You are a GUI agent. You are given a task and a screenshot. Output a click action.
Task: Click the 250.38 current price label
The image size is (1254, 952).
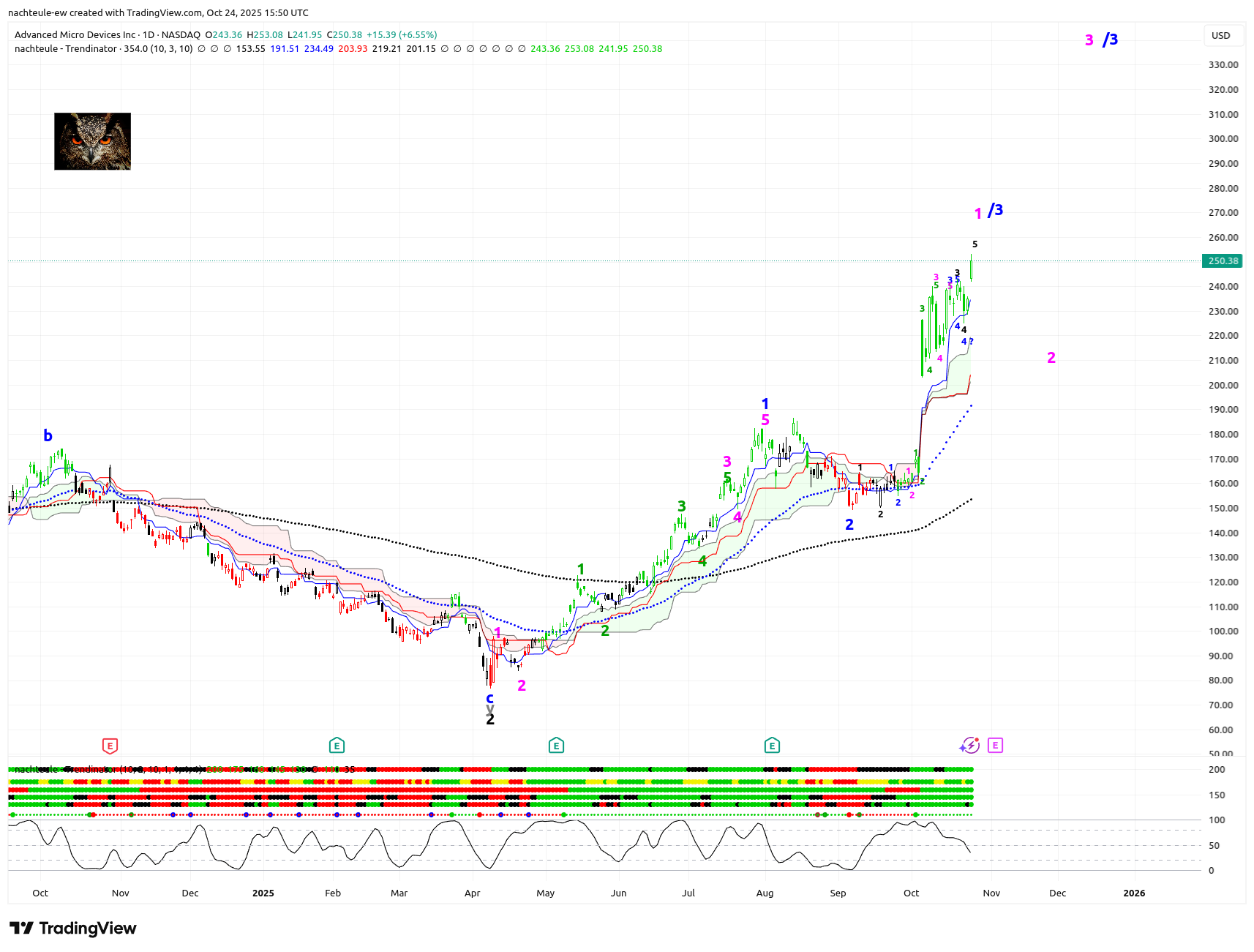1223,261
